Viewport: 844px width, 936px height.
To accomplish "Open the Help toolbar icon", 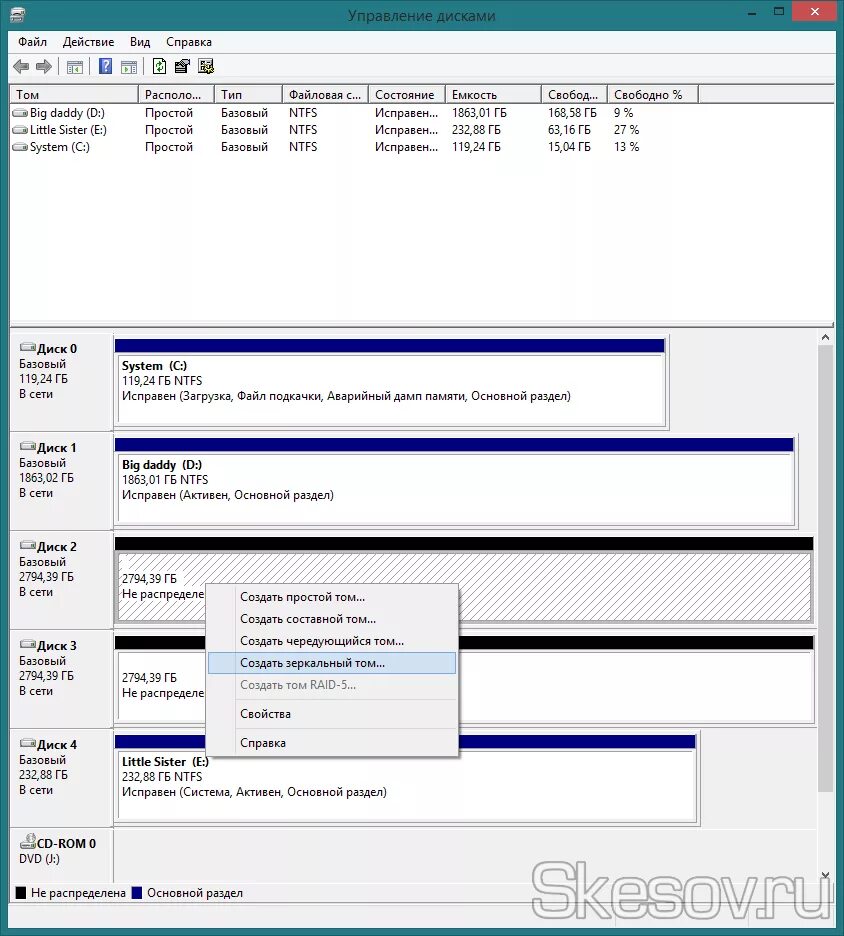I will [105, 66].
